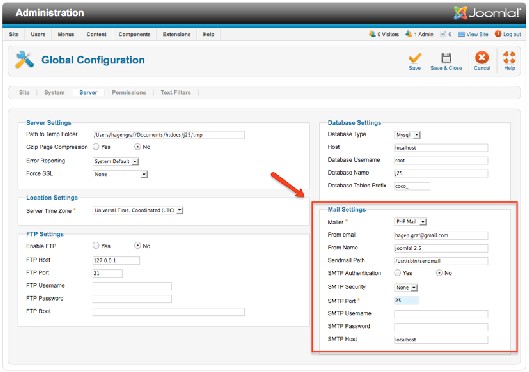Switch to the Text Filters tab
The height and width of the screenshot is (372, 529).
(175, 93)
